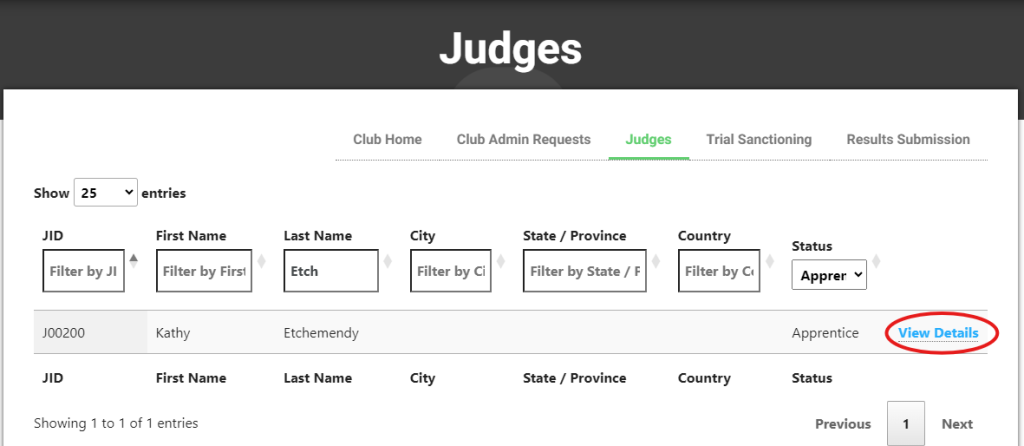Sort by Status using the sort arrows
Viewport: 1024px width, 446px height.
tap(876, 262)
